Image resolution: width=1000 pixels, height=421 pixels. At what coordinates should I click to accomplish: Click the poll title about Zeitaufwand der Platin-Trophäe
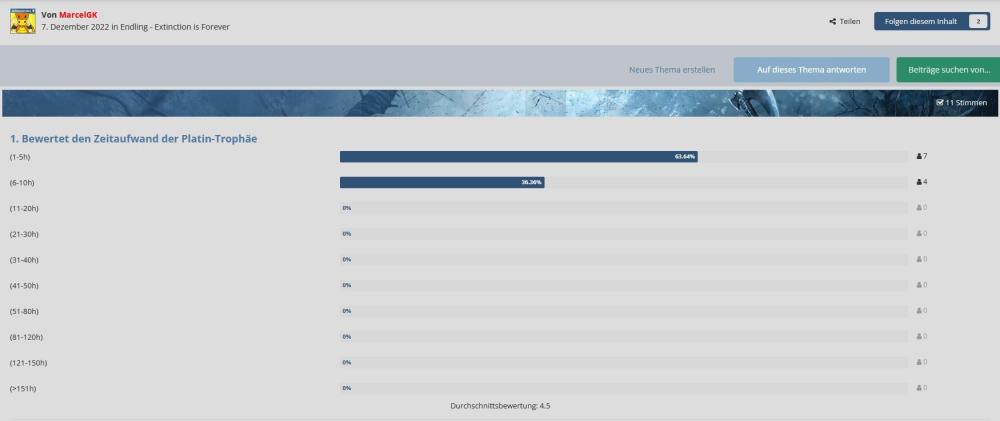[x=125, y=137]
